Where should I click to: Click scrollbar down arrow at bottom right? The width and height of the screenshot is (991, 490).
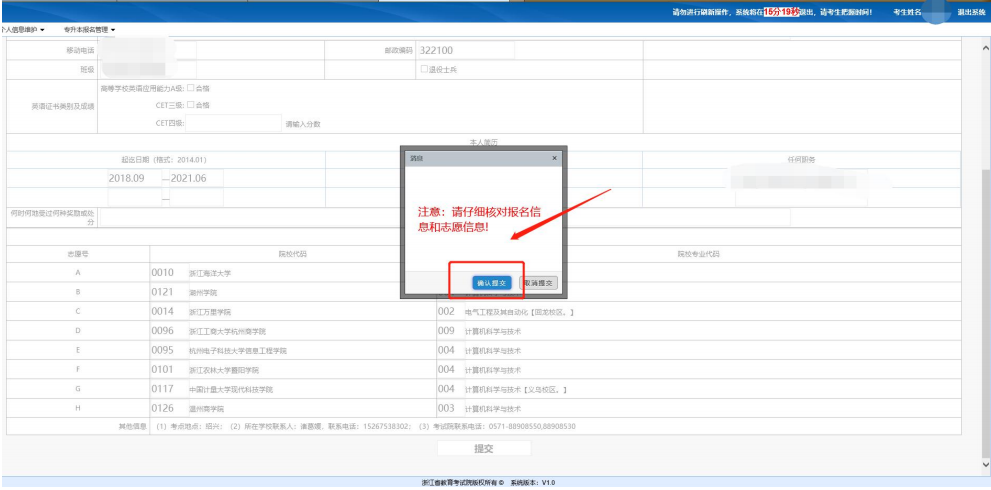[985, 464]
